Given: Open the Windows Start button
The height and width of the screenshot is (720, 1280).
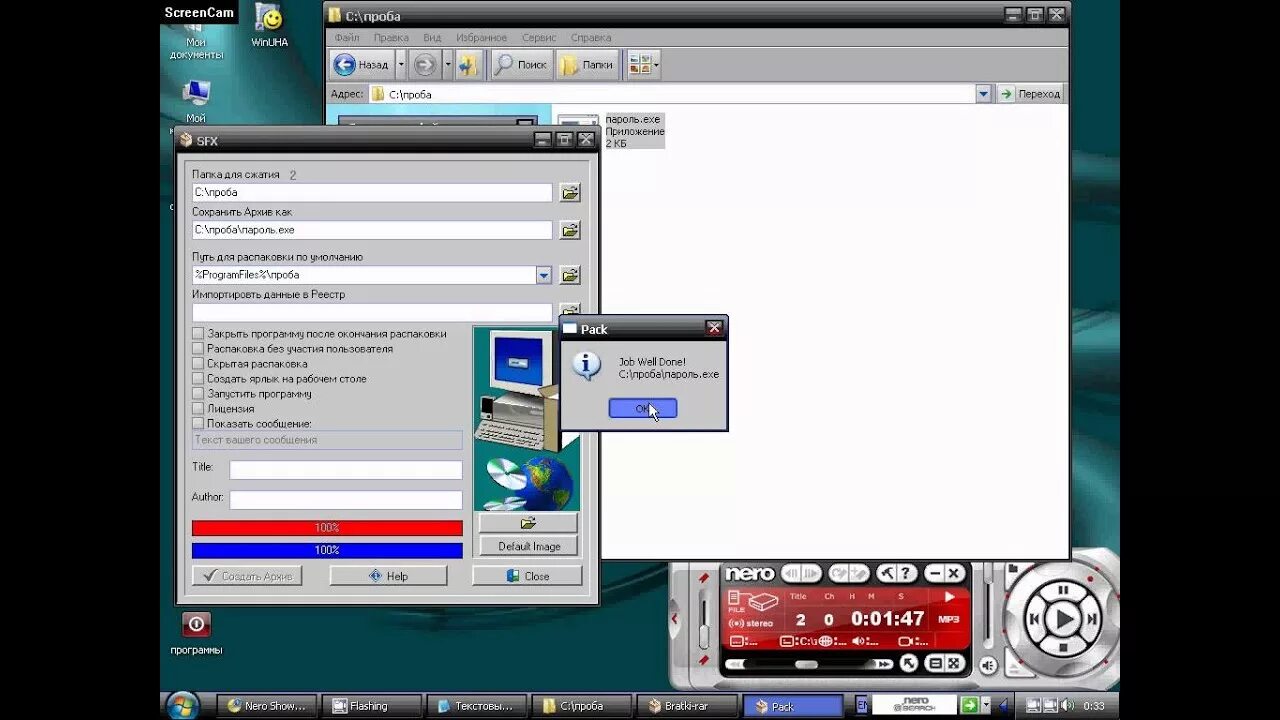Looking at the screenshot, I should click(183, 705).
